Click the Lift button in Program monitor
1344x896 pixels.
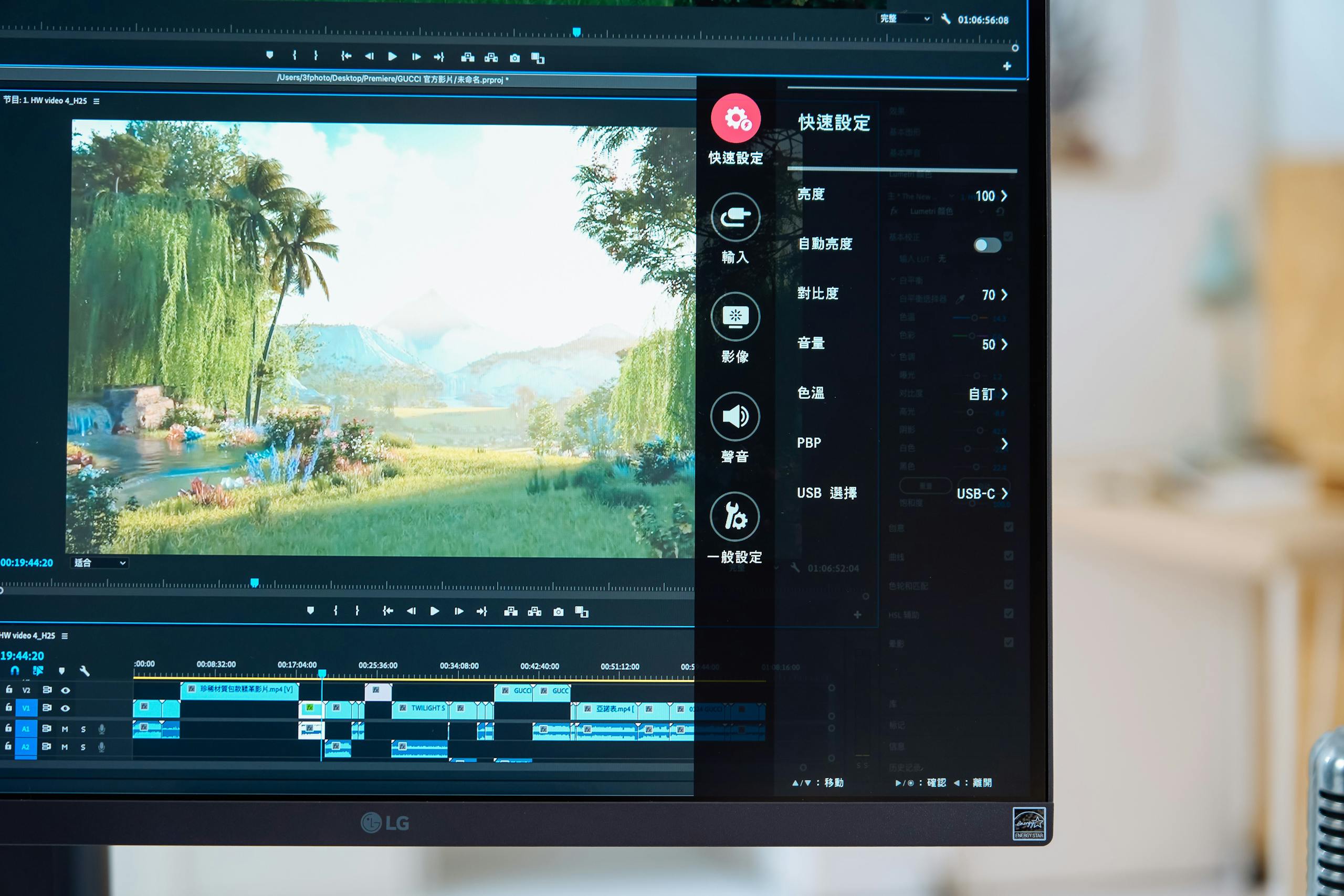[511, 612]
